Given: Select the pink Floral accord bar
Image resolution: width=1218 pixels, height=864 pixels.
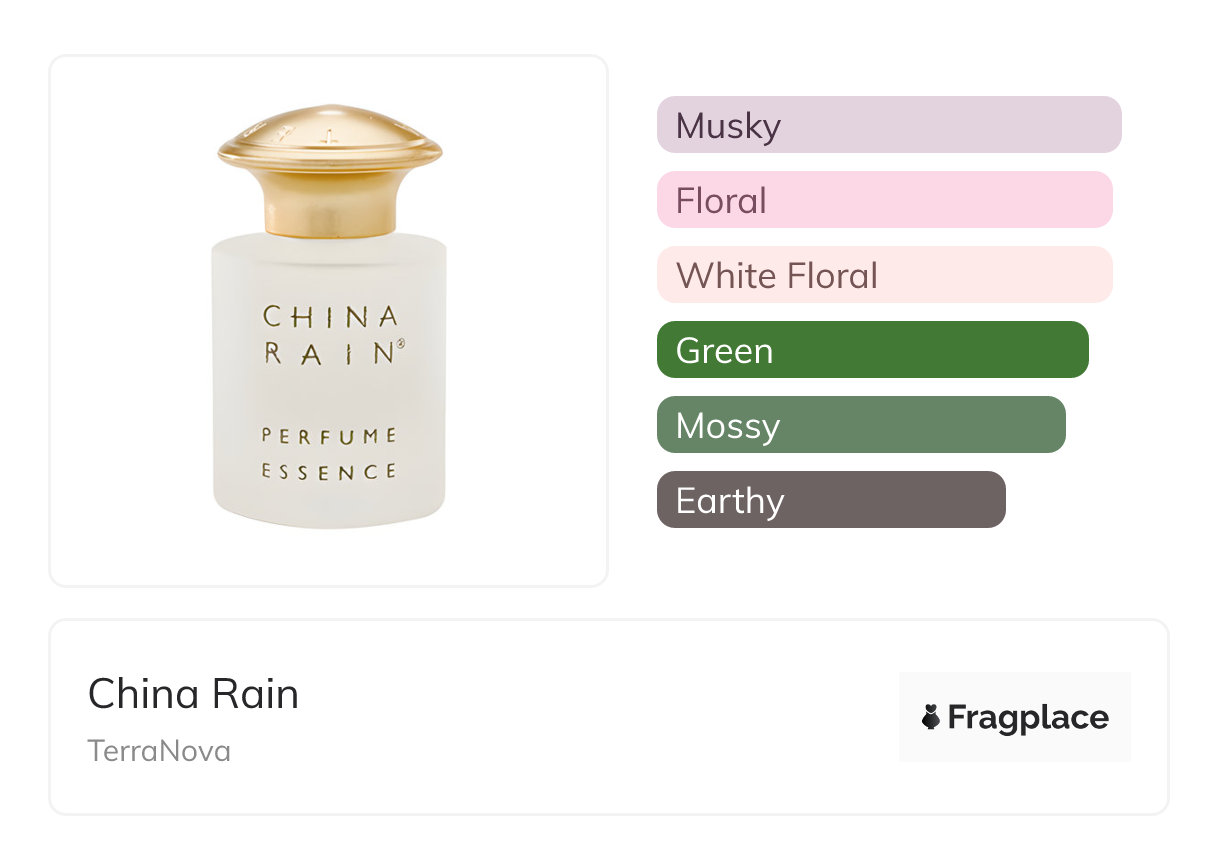Looking at the screenshot, I should 884,200.
